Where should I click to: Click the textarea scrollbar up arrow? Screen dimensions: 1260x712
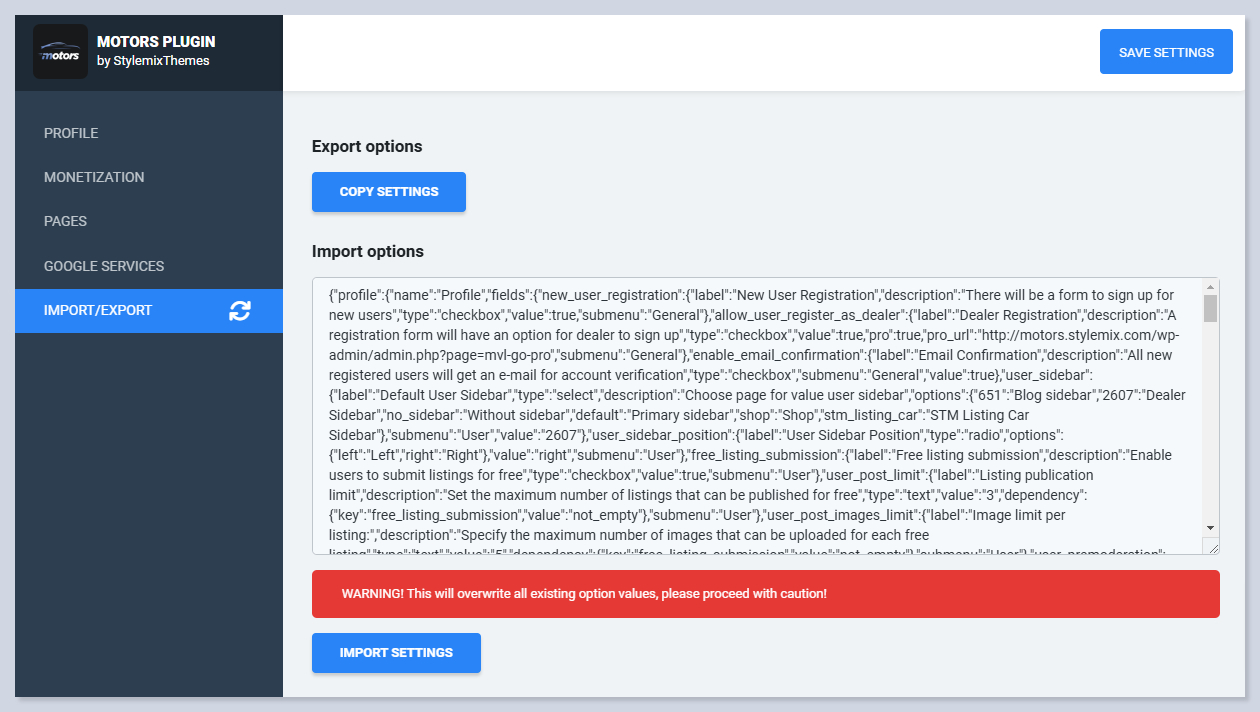[1210, 286]
